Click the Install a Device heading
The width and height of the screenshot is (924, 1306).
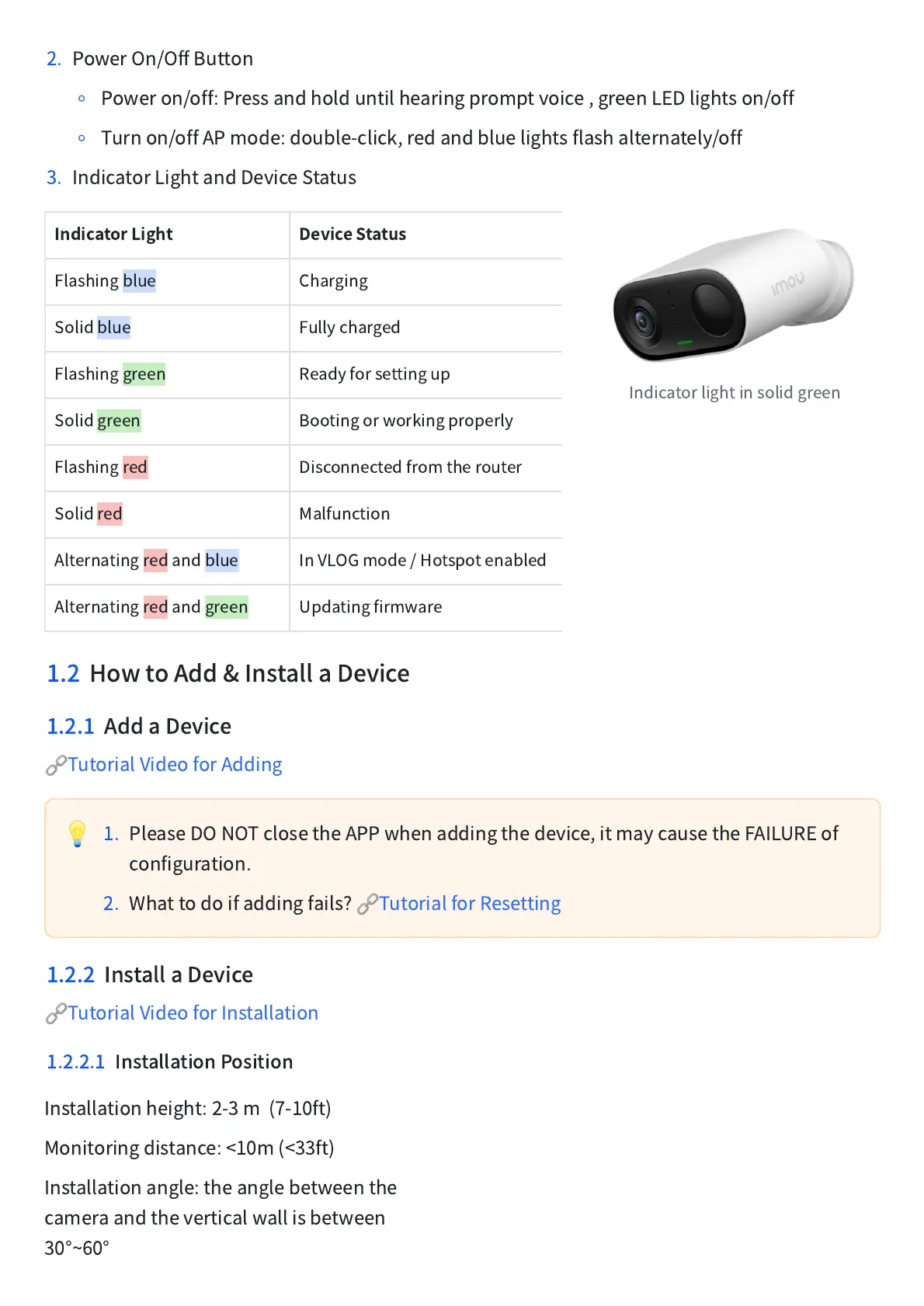coord(179,975)
